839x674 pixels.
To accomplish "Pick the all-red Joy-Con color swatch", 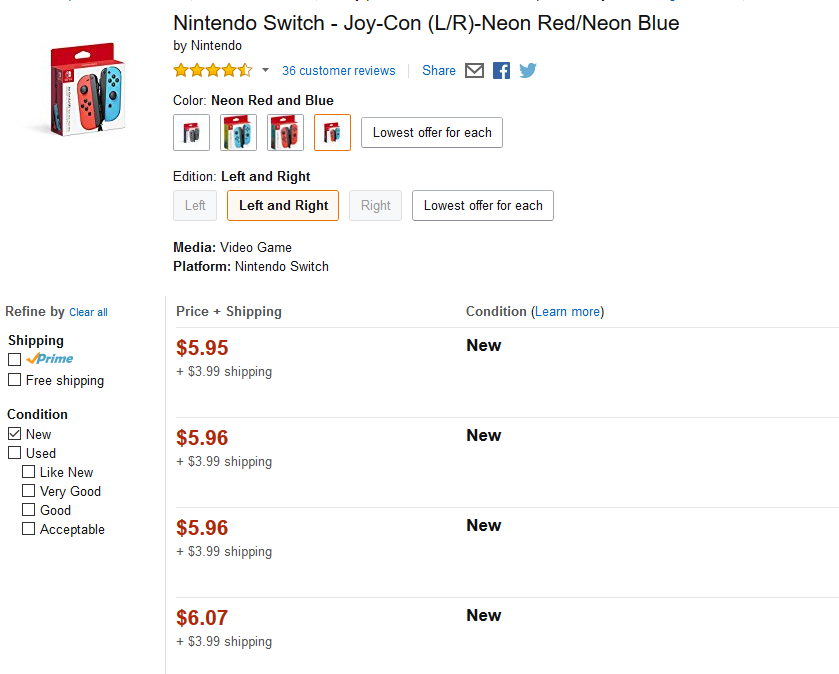I will pos(286,133).
